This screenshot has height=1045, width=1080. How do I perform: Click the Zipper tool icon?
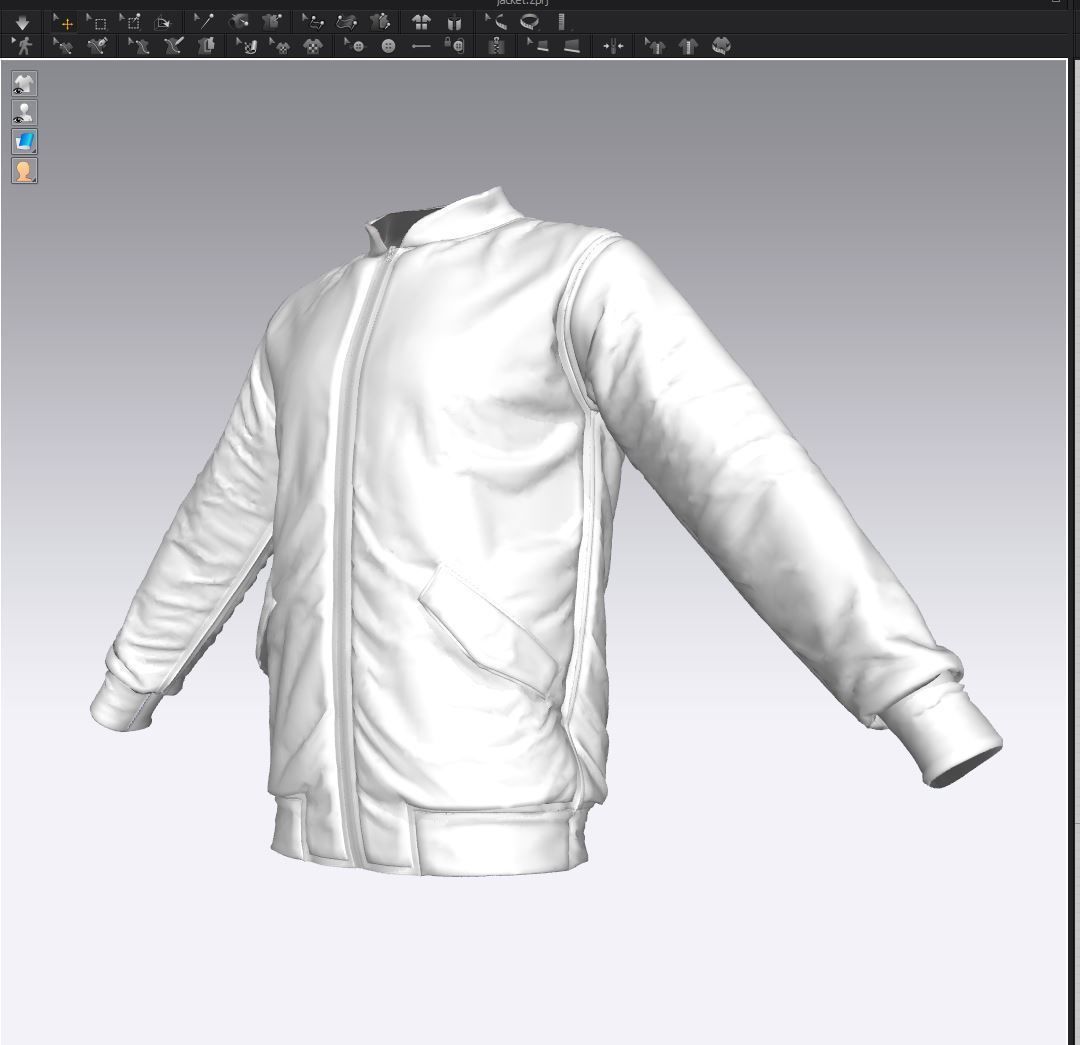[x=496, y=46]
